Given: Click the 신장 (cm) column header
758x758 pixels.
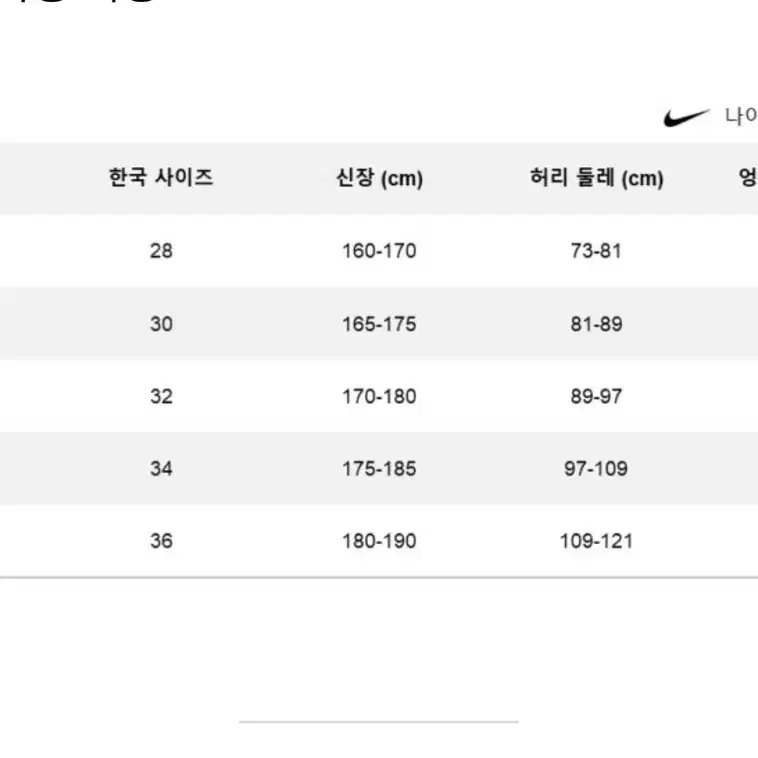Looking at the screenshot, I should (x=379, y=178).
